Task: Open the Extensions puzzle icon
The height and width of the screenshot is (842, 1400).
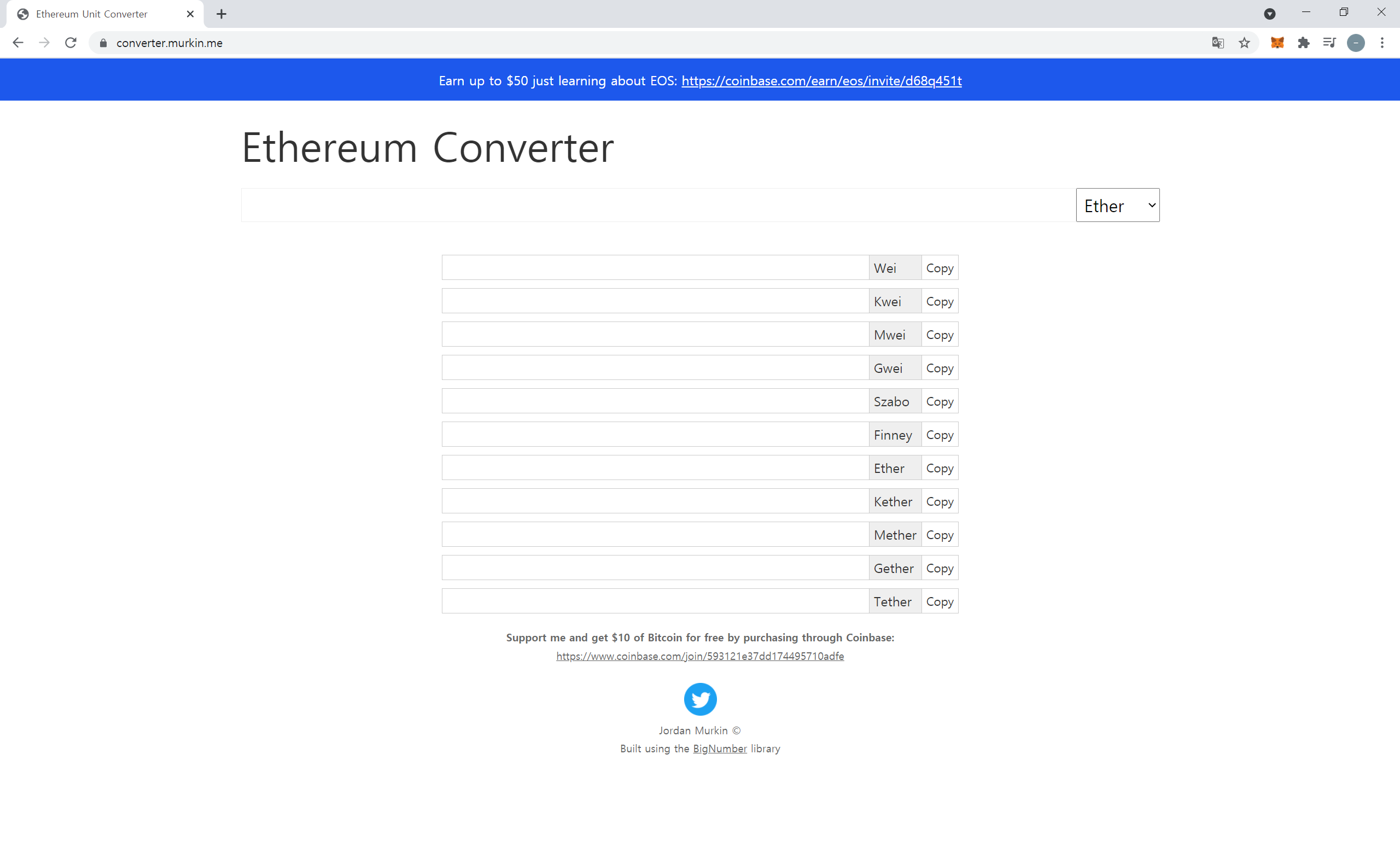Action: tap(1304, 43)
